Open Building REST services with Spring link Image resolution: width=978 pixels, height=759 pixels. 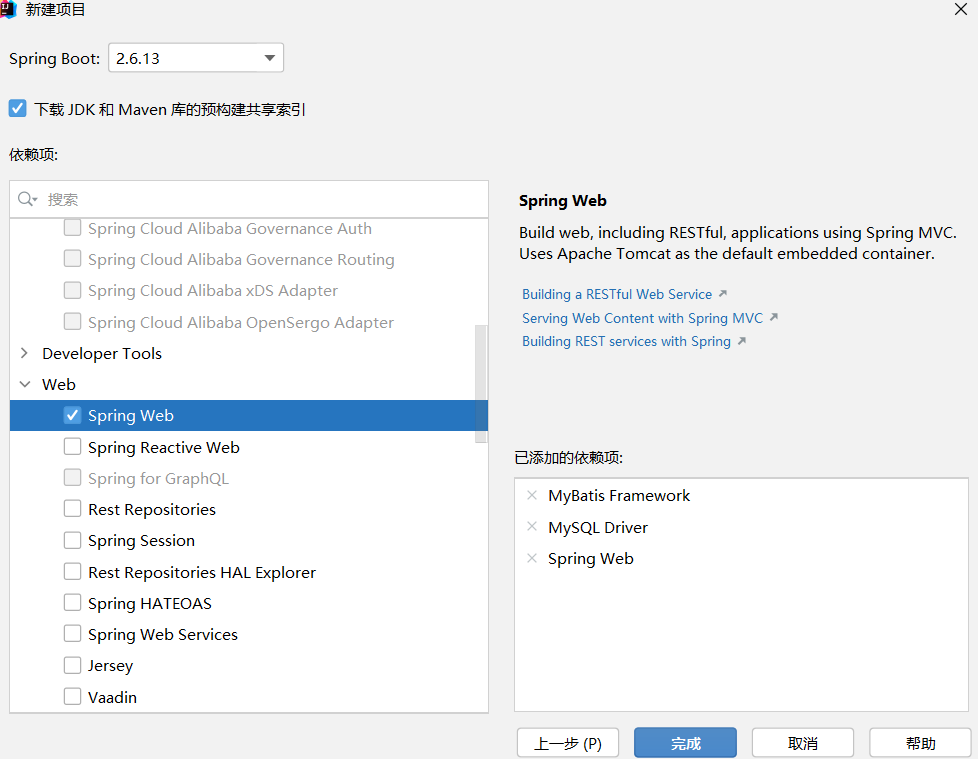626,341
